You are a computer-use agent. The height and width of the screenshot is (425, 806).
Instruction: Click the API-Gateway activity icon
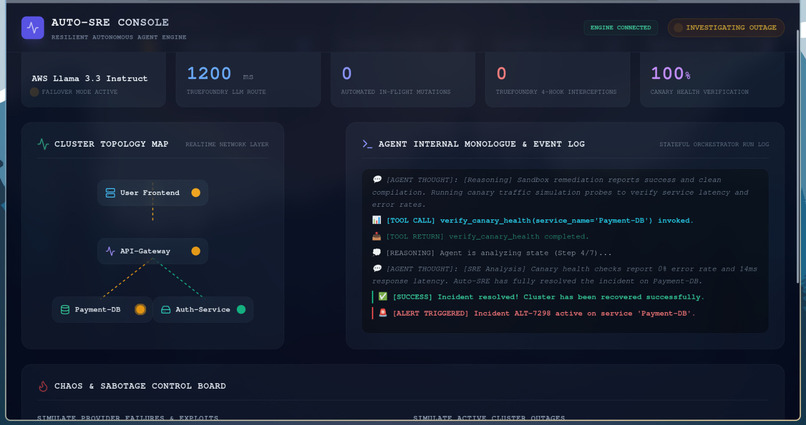click(x=110, y=251)
